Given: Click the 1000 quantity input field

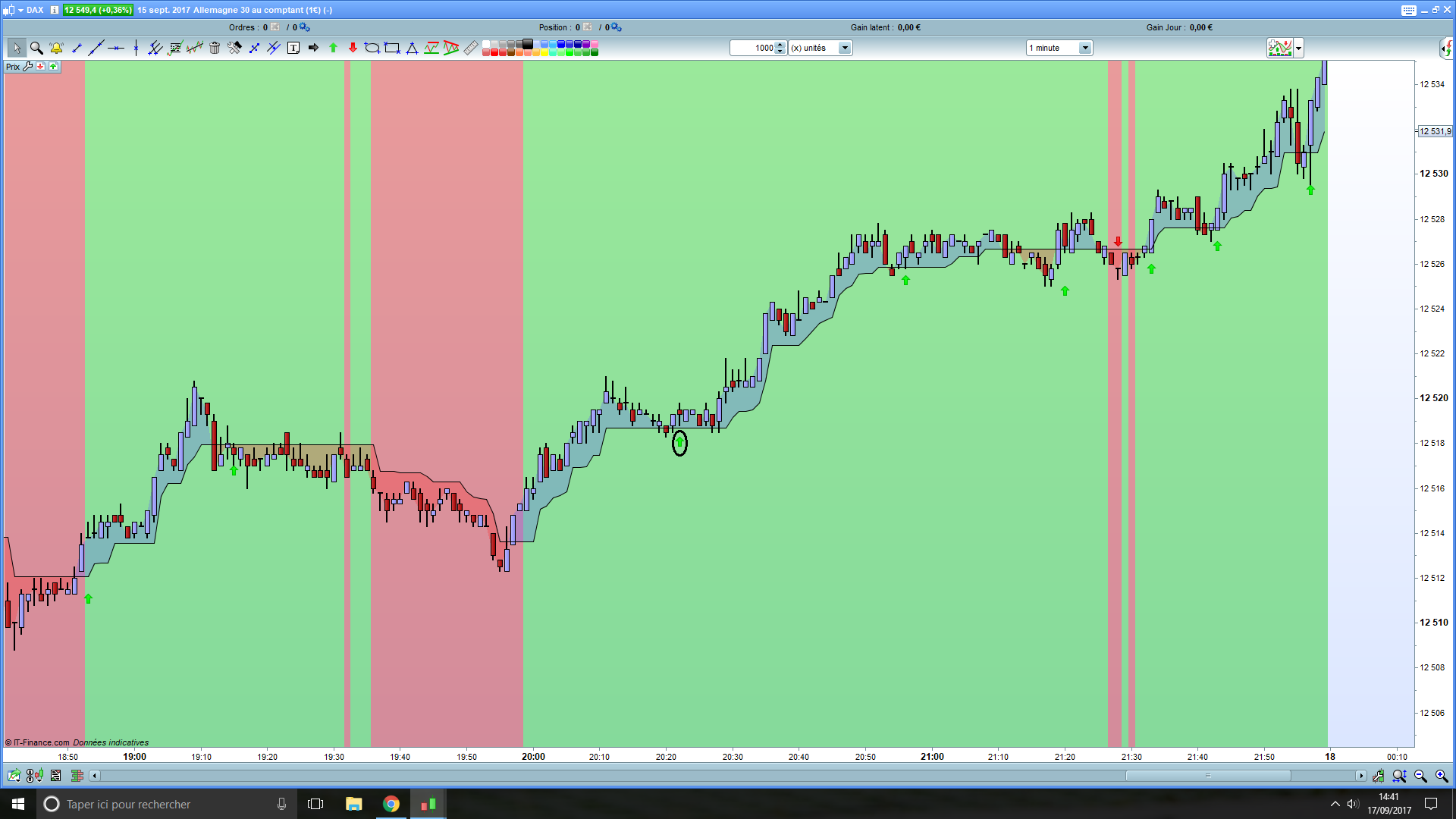Looking at the screenshot, I should click(754, 48).
